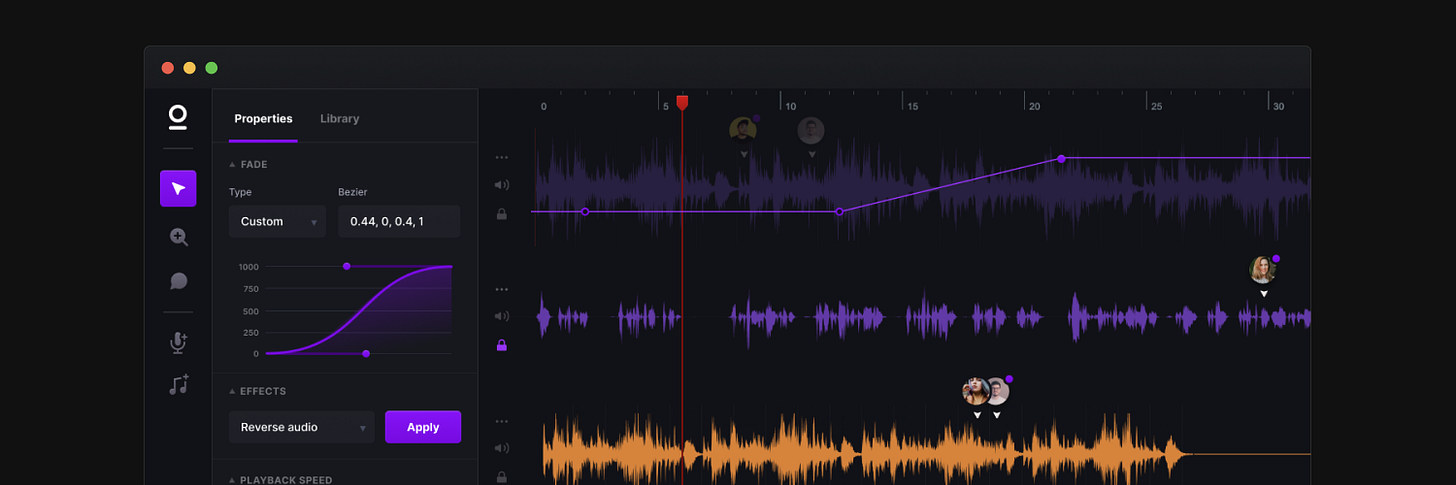Click the add music track icon
Image resolution: width=1456 pixels, height=485 pixels.
tap(178, 385)
